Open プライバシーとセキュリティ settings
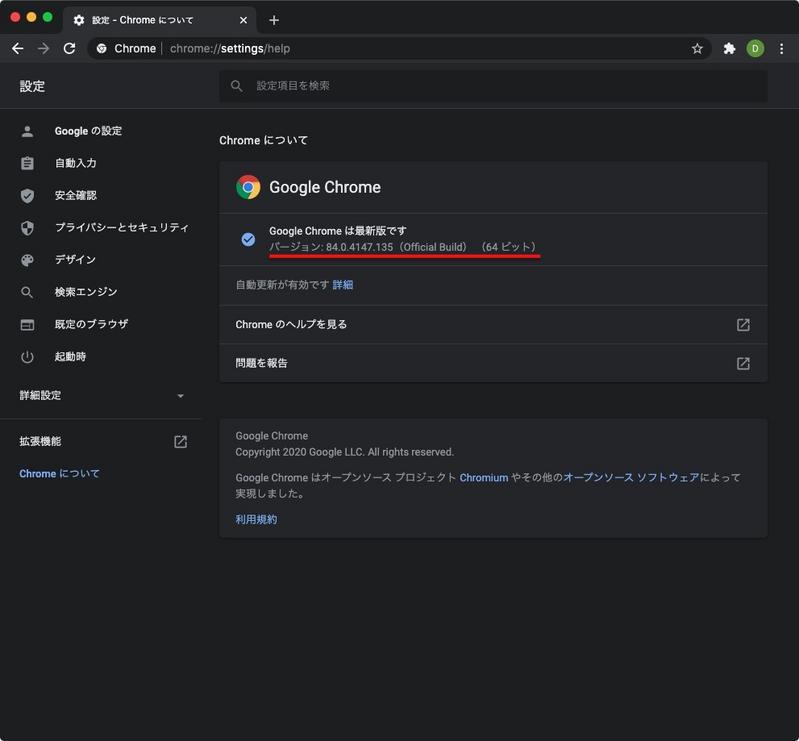The width and height of the screenshot is (799, 741). 122,227
